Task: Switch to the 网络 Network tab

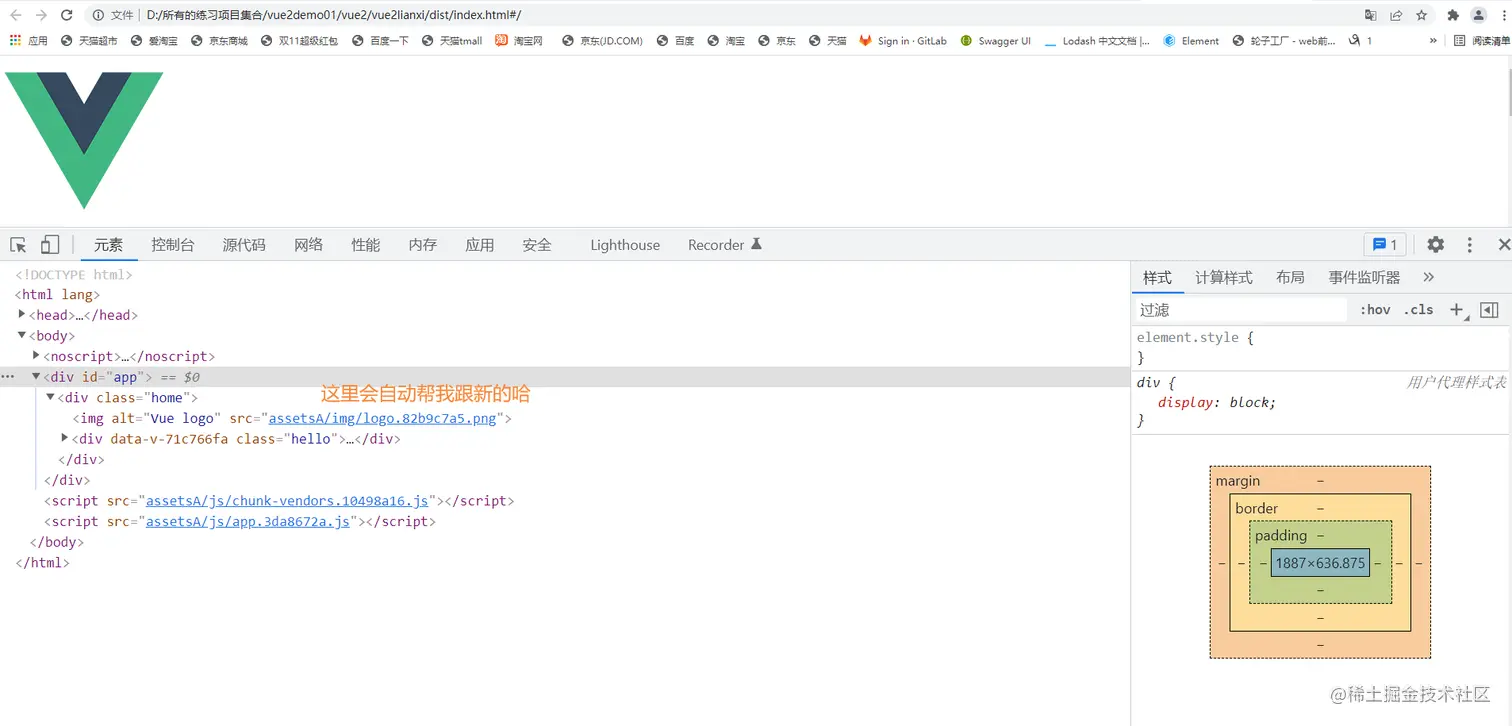Action: pos(309,245)
